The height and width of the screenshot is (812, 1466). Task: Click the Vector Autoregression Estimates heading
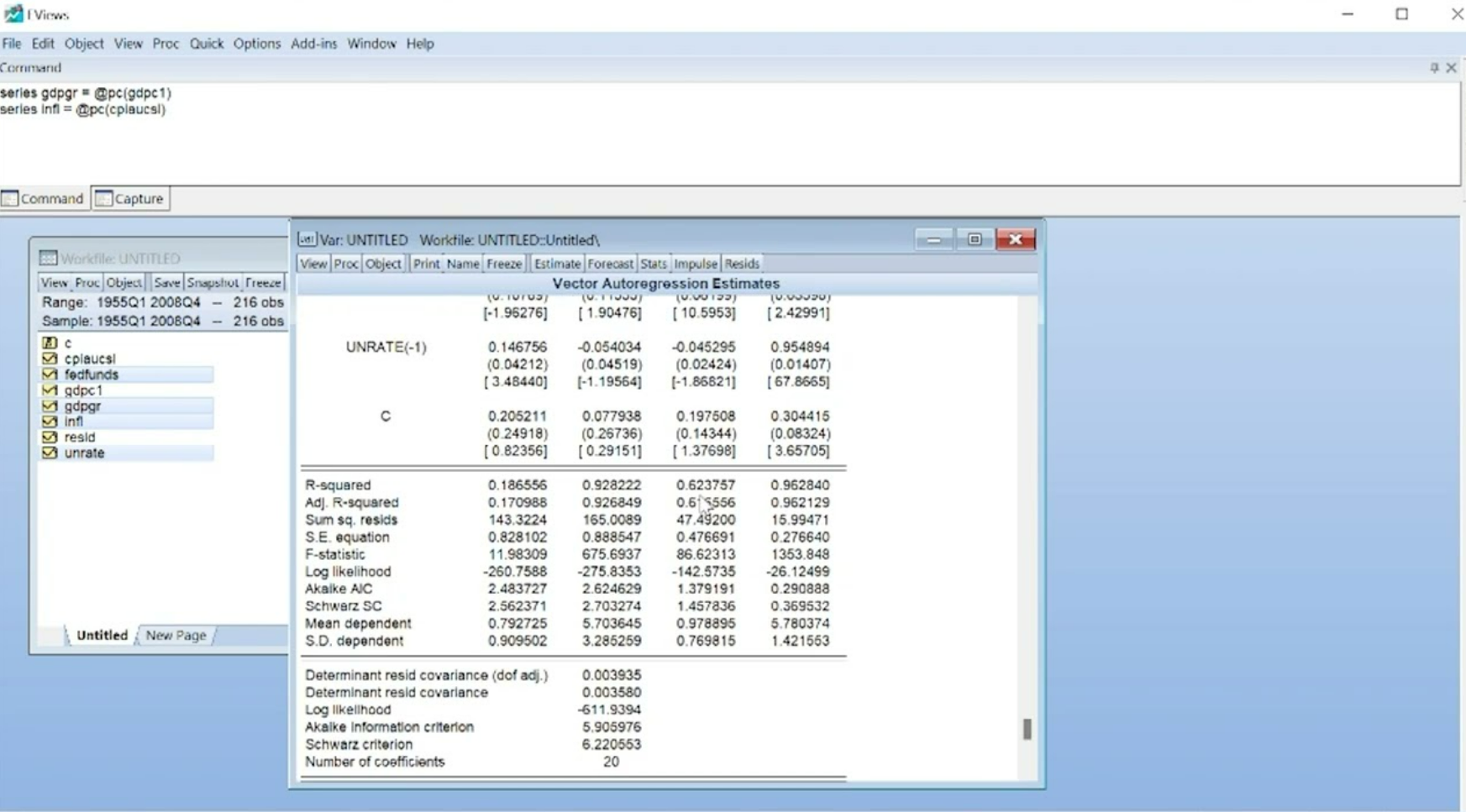[666, 284]
